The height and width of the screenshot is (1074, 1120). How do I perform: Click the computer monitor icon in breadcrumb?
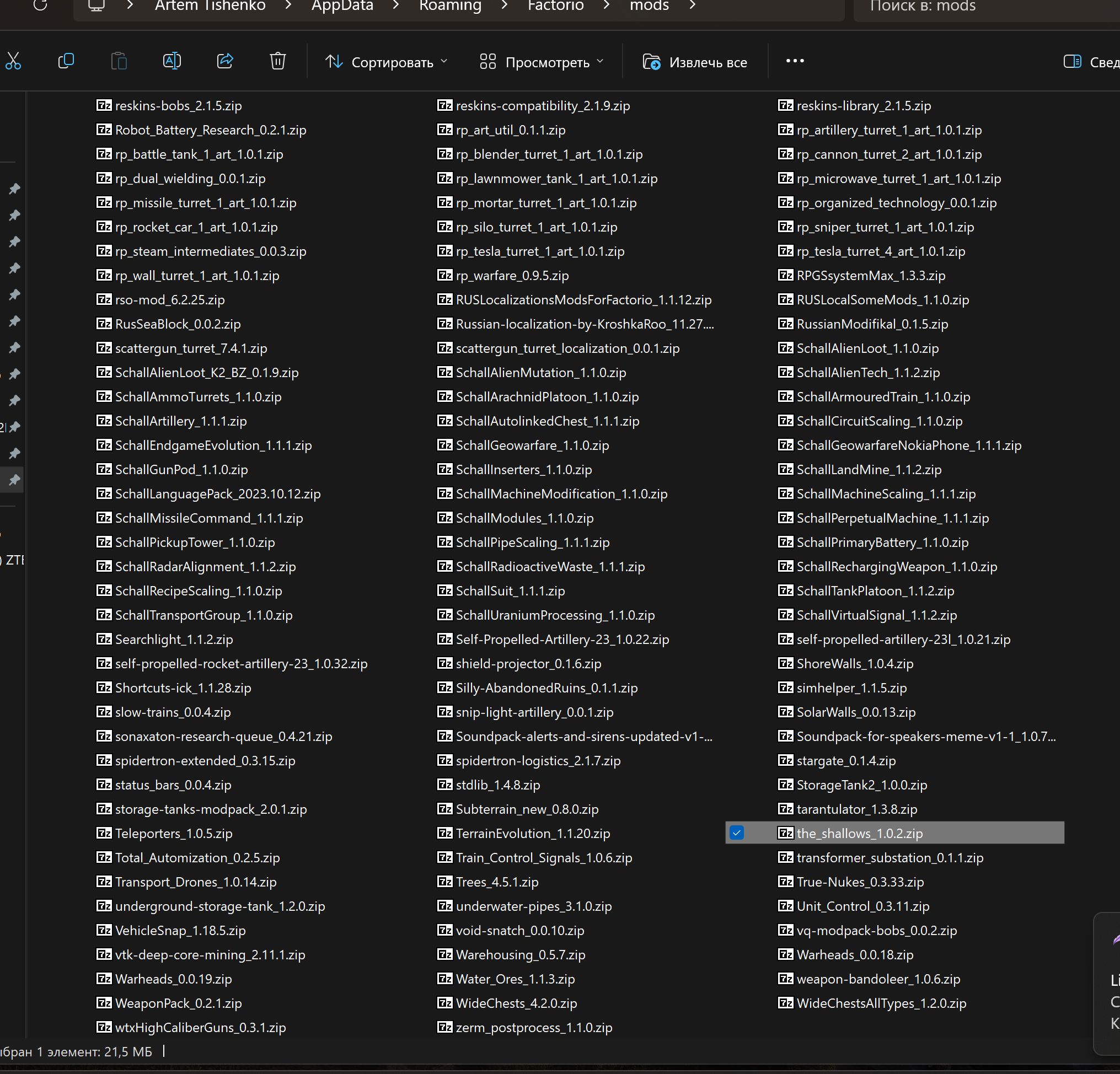click(96, 6)
